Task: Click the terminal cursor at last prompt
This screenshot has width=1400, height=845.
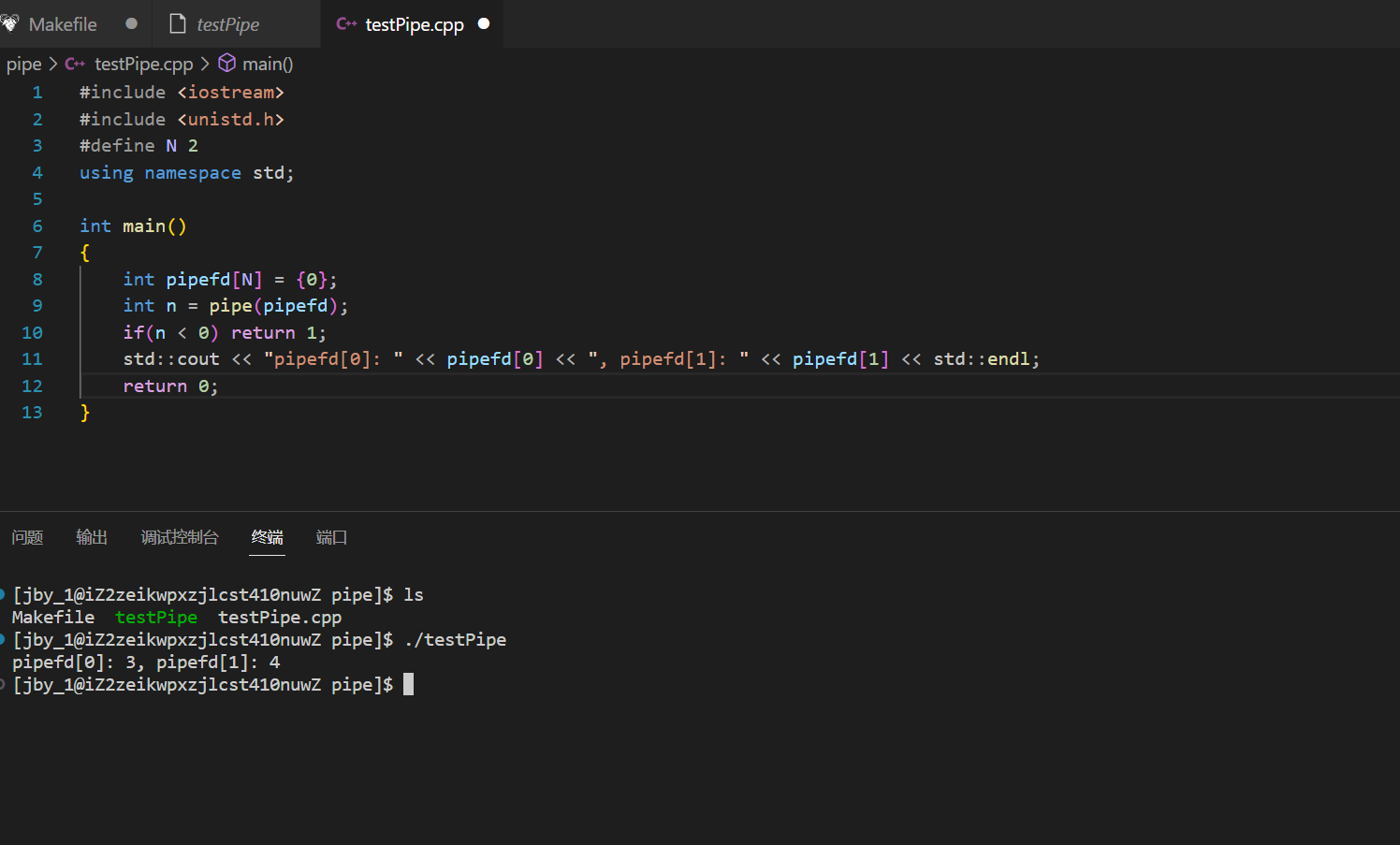Action: pos(408,685)
